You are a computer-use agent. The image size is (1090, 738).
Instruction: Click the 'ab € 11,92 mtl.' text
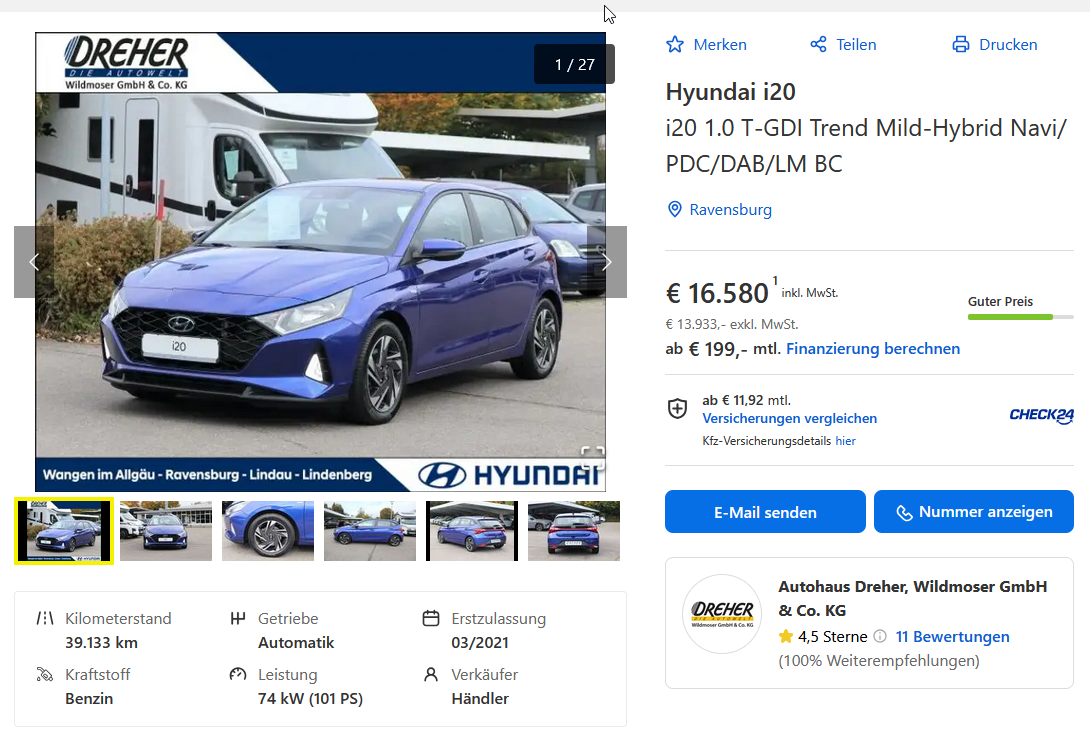747,400
